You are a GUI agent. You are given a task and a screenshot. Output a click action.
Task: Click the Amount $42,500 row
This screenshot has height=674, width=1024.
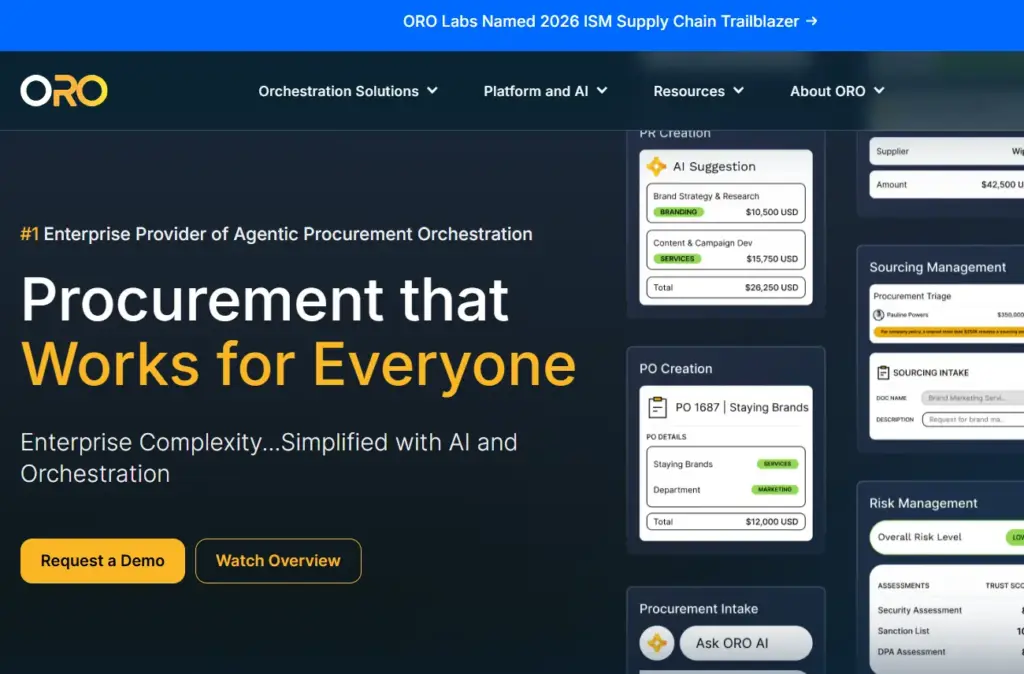click(x=947, y=185)
